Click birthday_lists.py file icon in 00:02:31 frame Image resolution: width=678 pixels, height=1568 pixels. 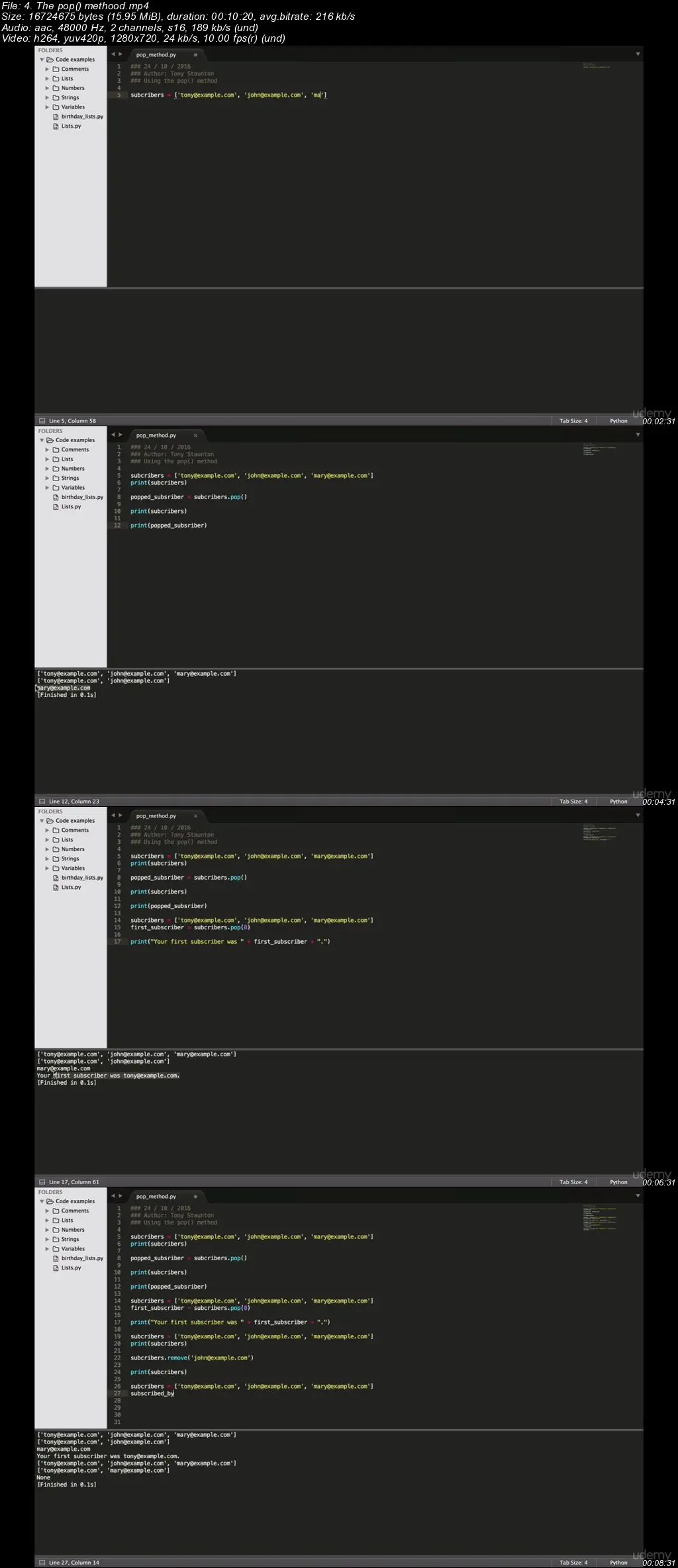pyautogui.click(x=56, y=116)
